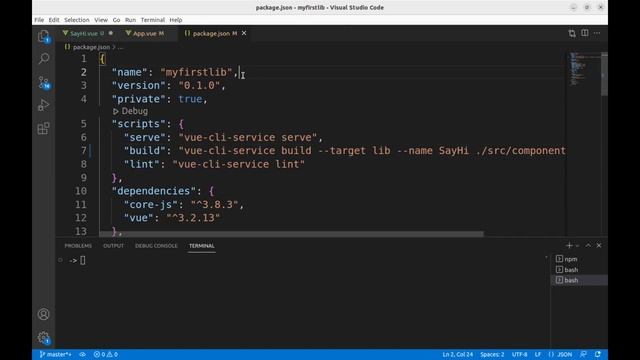The image size is (640, 360).
Task: Close the terminal panel
Action: pyautogui.click(x=599, y=245)
